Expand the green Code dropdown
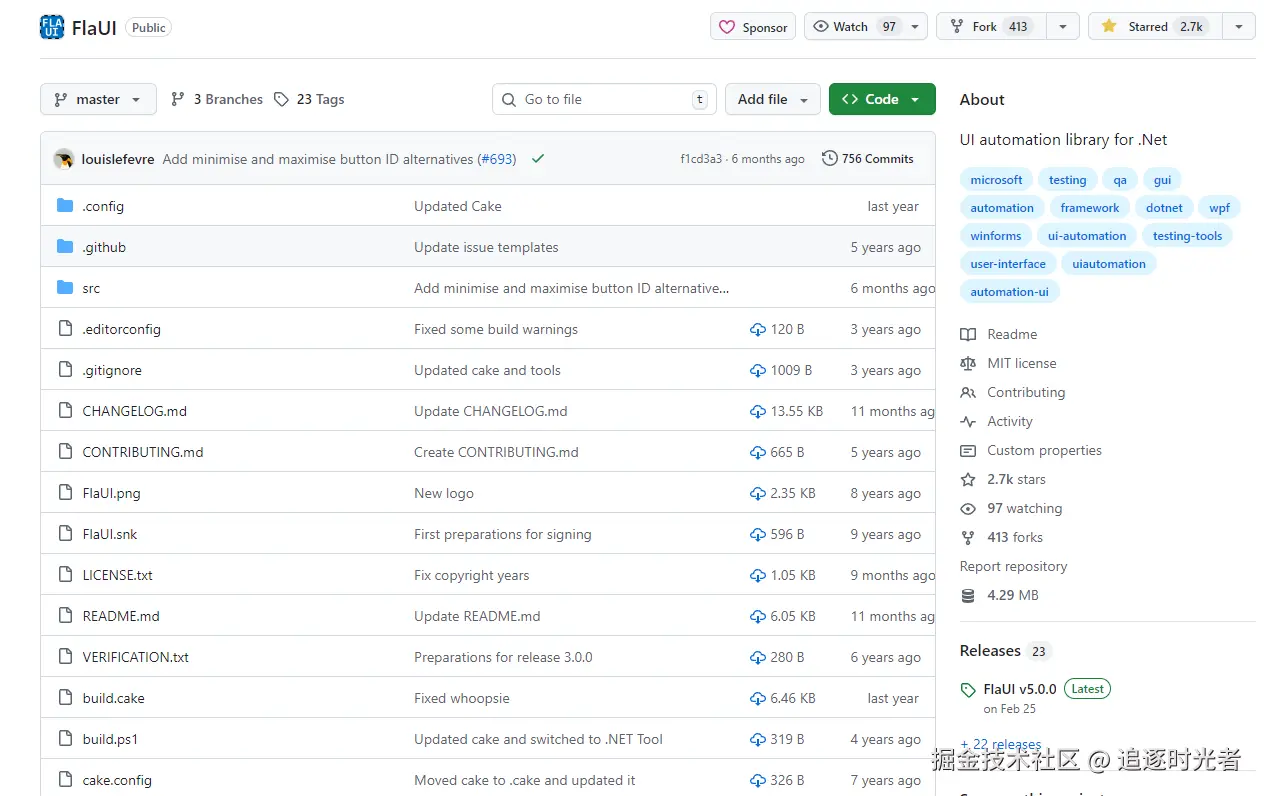 click(x=881, y=99)
